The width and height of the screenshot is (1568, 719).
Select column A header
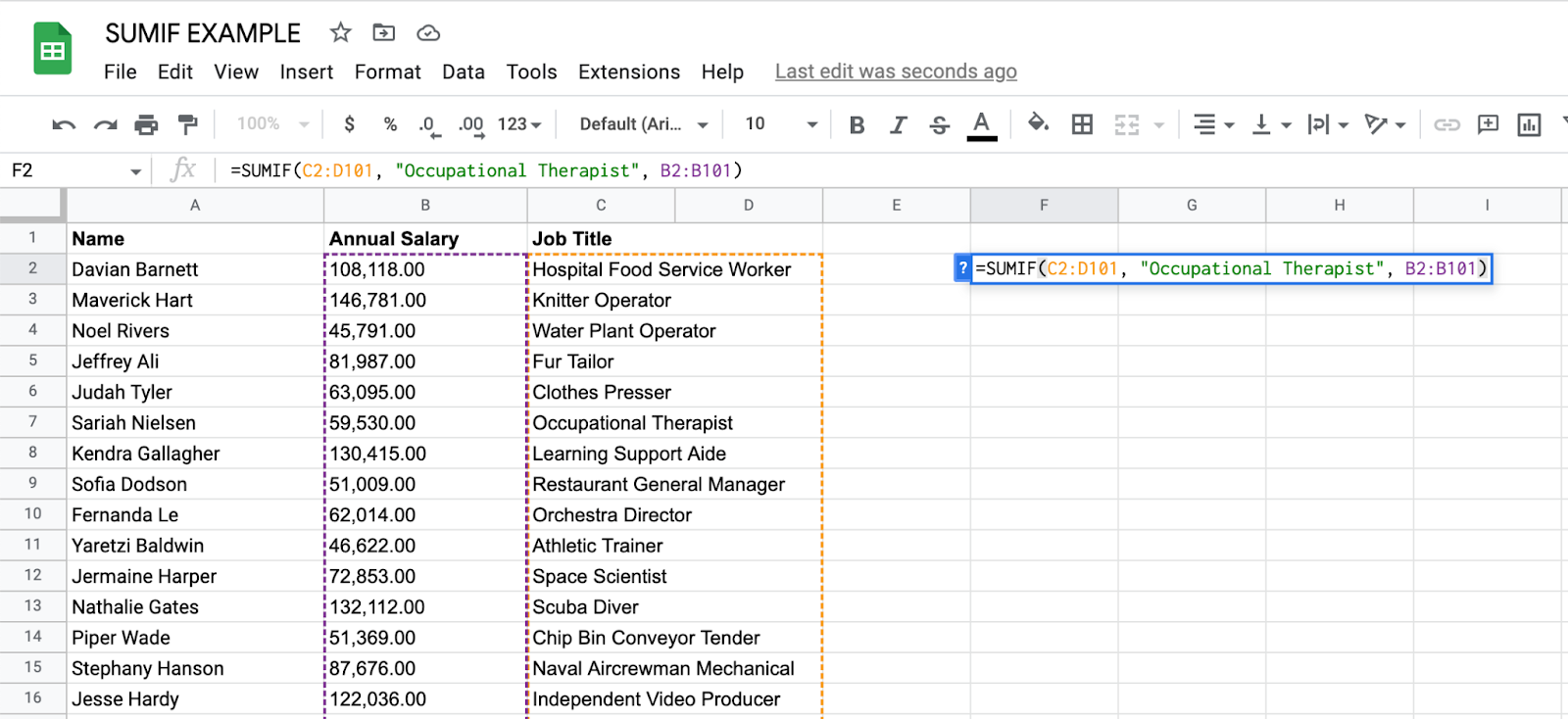(x=195, y=206)
